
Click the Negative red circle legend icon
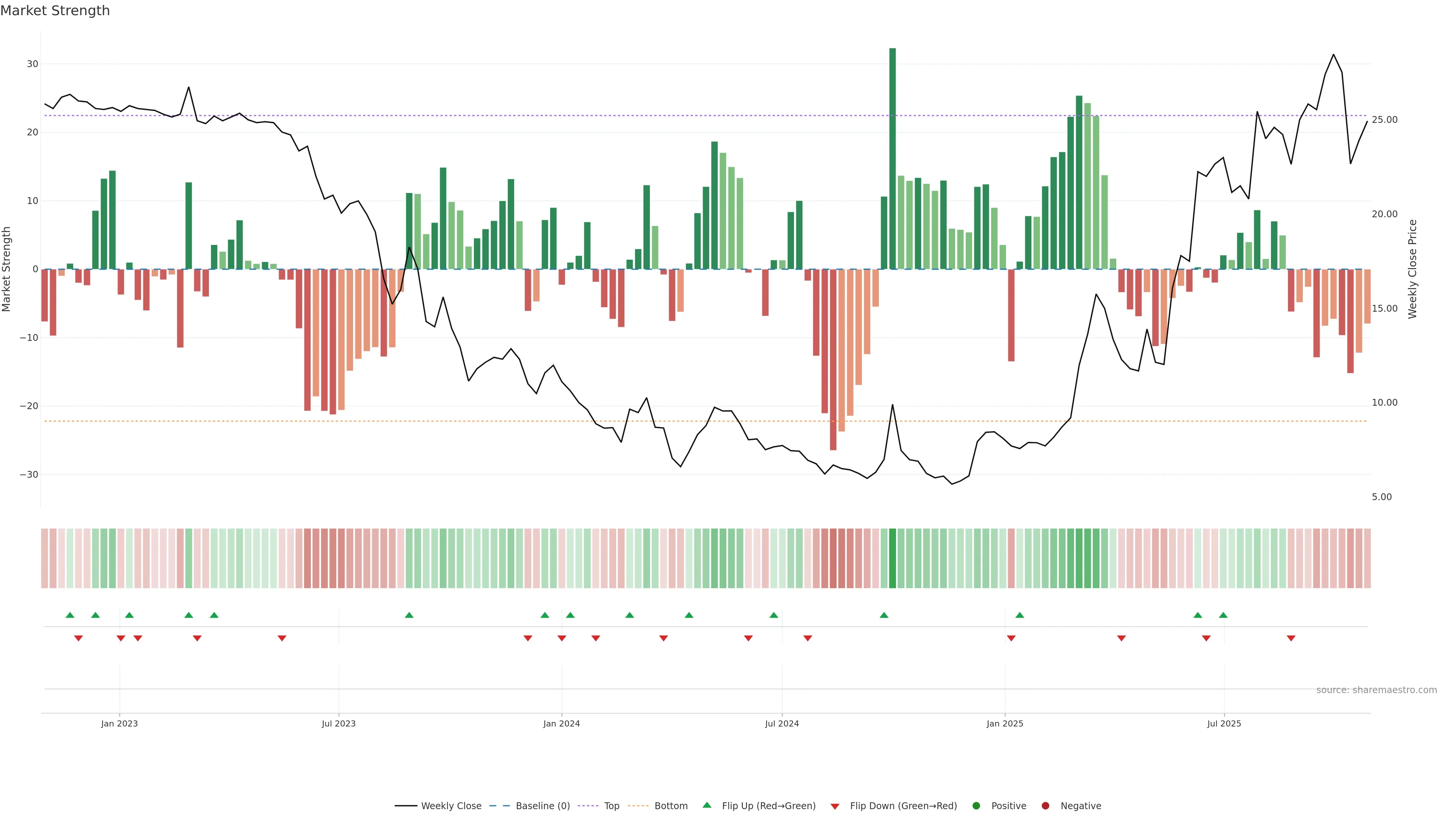click(x=1045, y=806)
